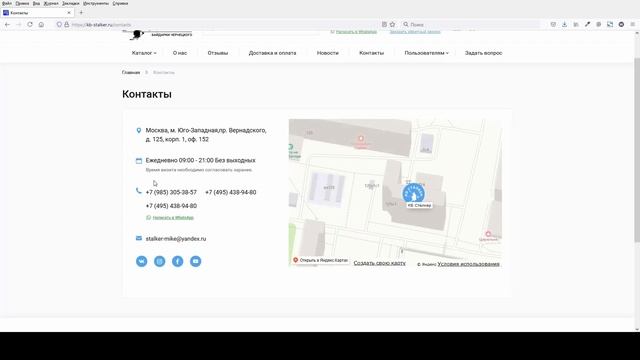640x360 pixels.
Task: Open the Новости page
Action: [x=328, y=53]
